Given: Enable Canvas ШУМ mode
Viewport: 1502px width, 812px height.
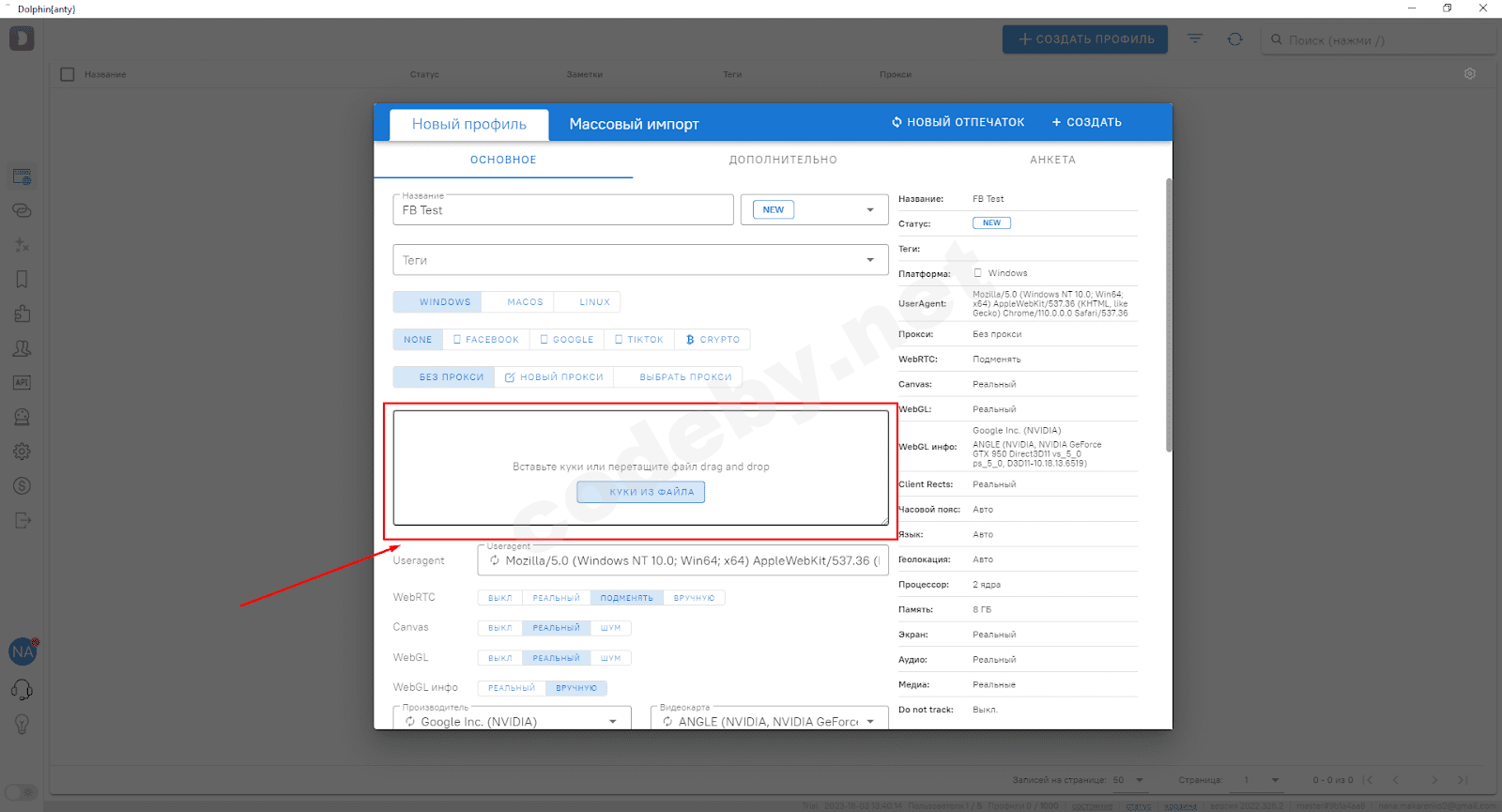Looking at the screenshot, I should pos(611,628).
